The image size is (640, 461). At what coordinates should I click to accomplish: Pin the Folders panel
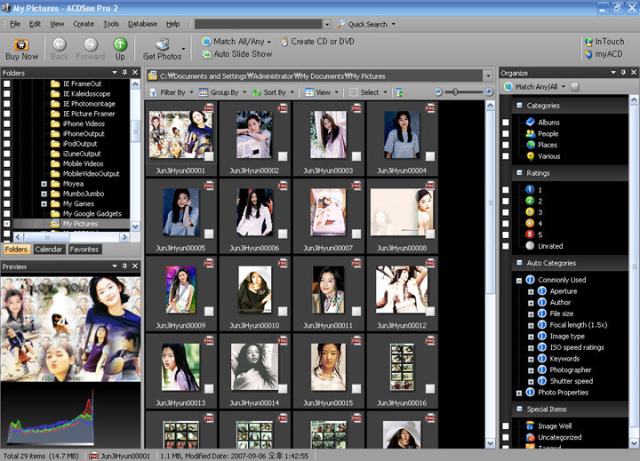coord(124,72)
